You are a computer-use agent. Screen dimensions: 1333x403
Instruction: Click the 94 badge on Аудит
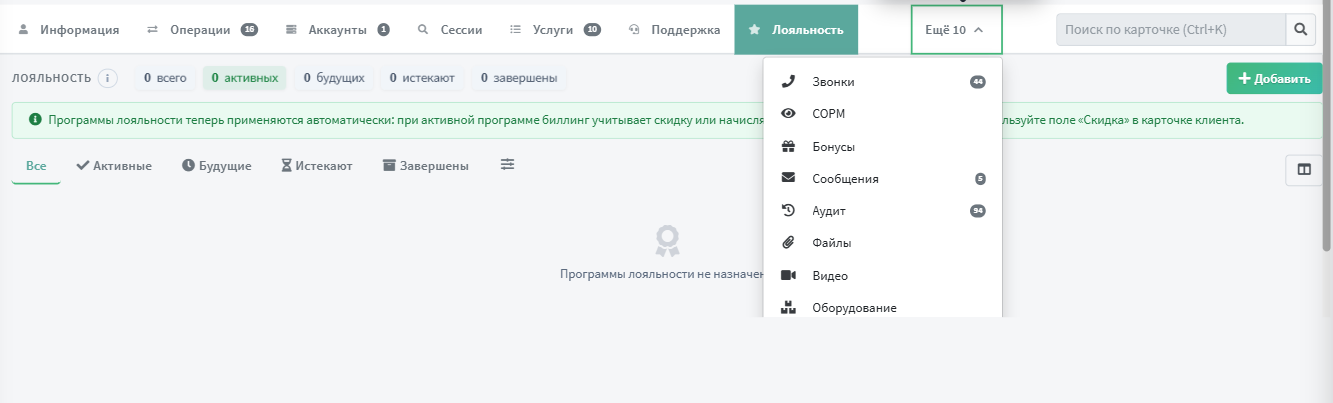978,211
